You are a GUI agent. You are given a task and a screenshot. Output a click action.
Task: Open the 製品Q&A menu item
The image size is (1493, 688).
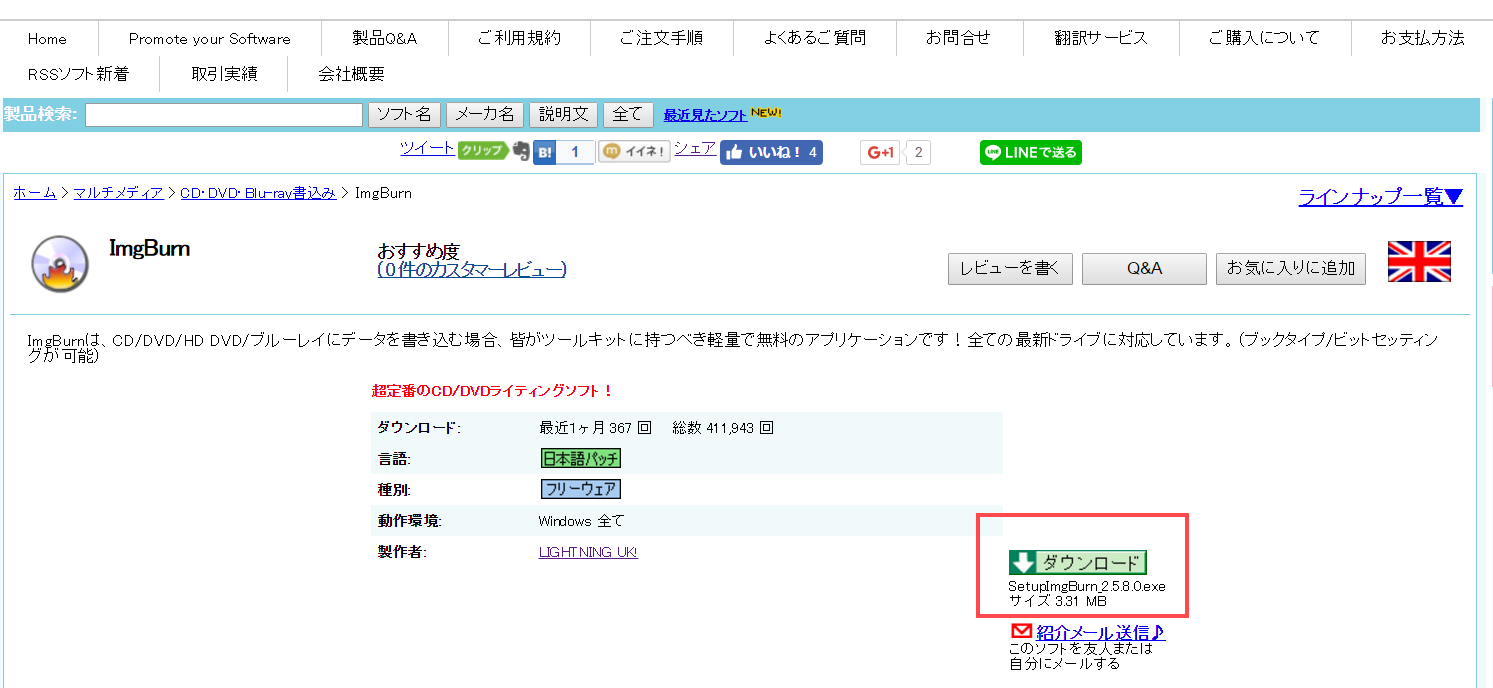click(x=384, y=39)
